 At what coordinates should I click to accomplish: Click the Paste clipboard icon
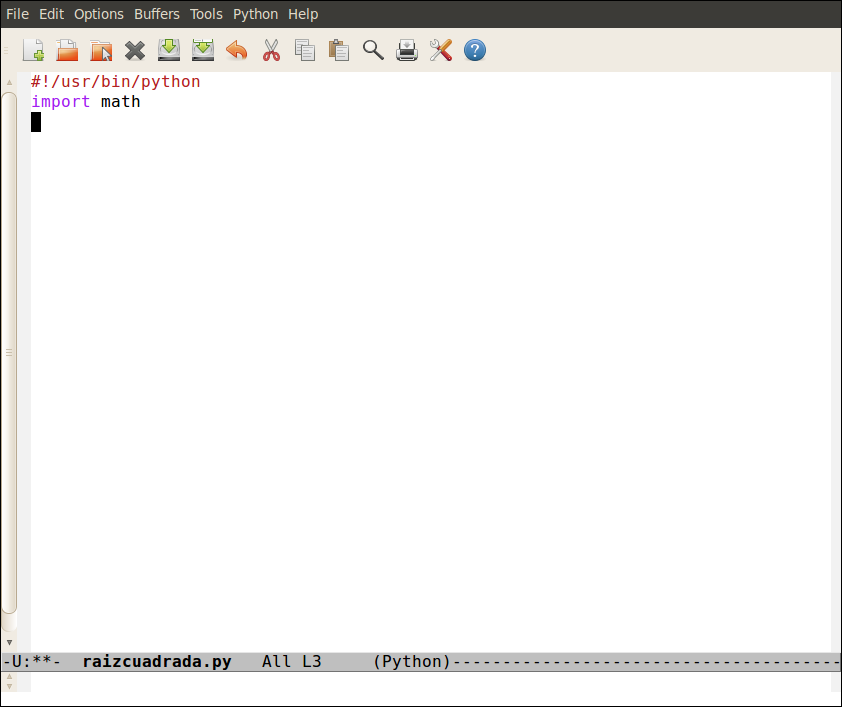tap(339, 50)
